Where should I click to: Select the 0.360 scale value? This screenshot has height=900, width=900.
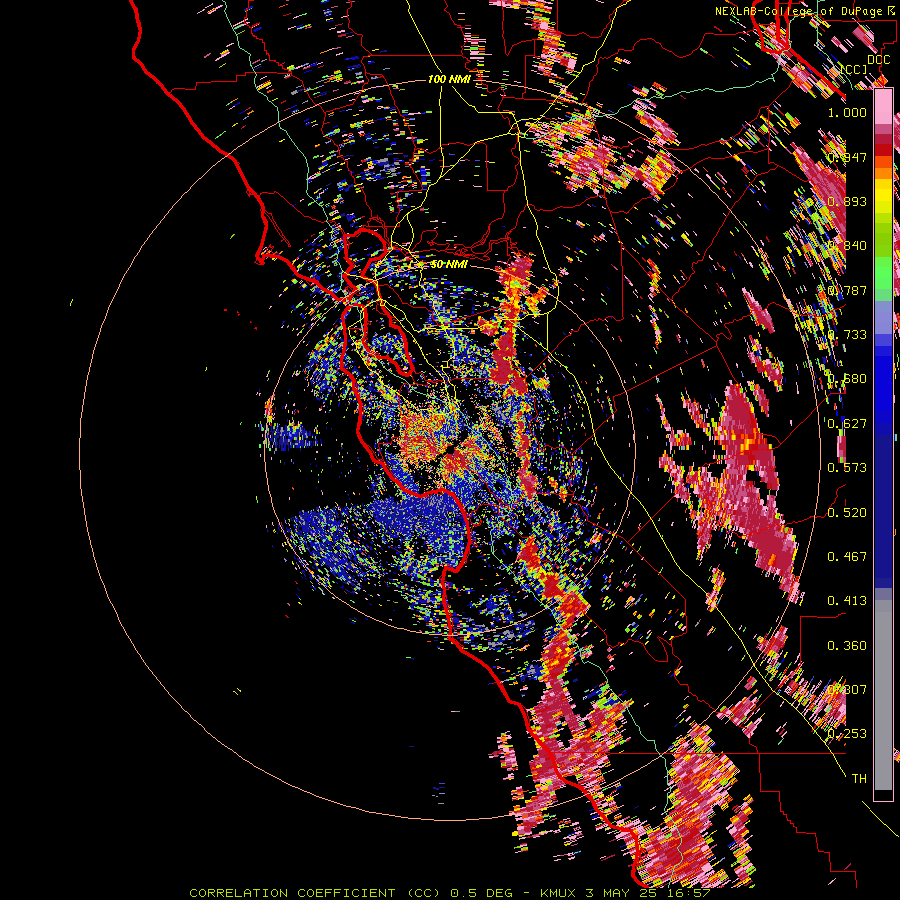[847, 646]
